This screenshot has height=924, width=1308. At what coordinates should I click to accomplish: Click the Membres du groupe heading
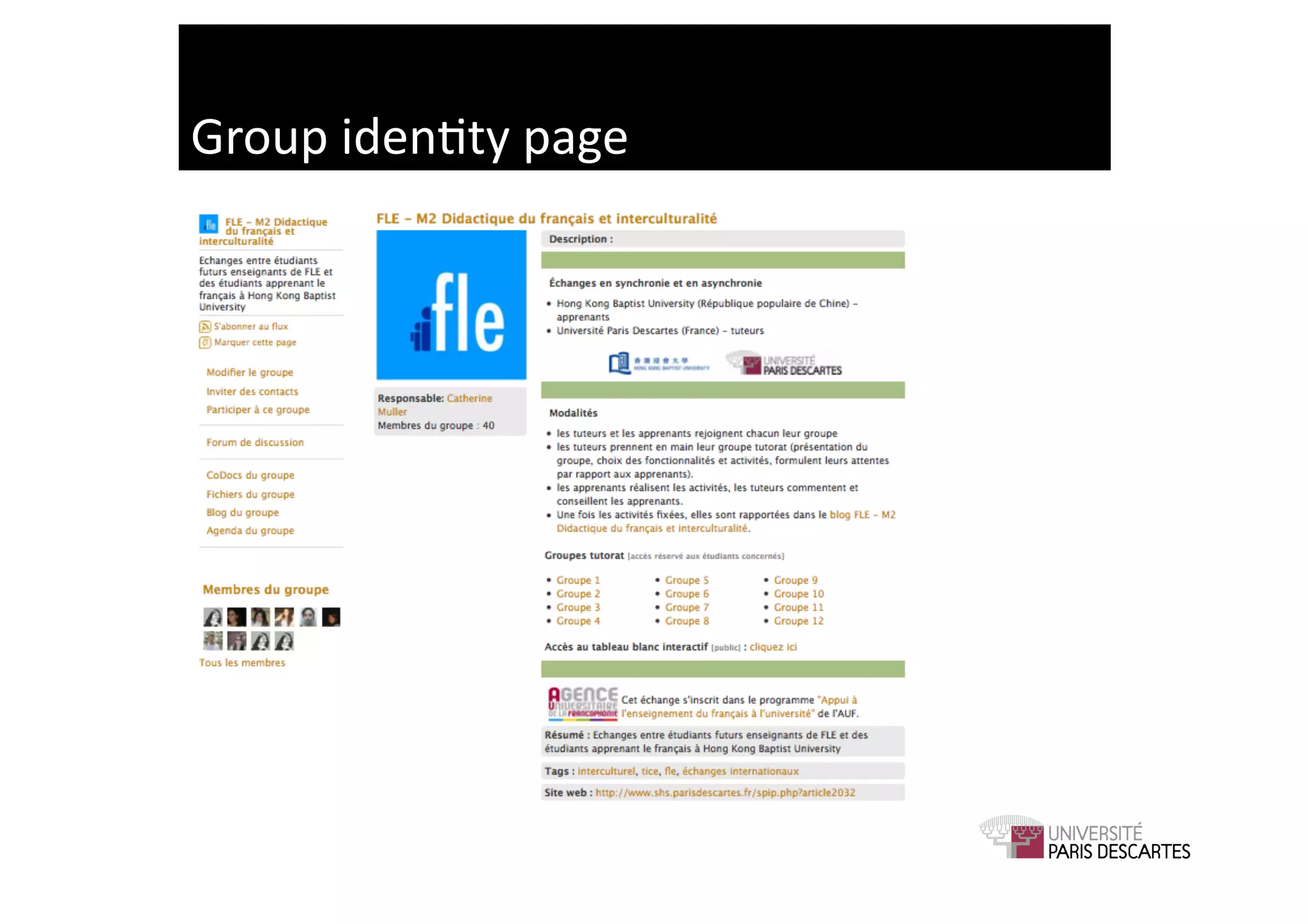tap(266, 589)
